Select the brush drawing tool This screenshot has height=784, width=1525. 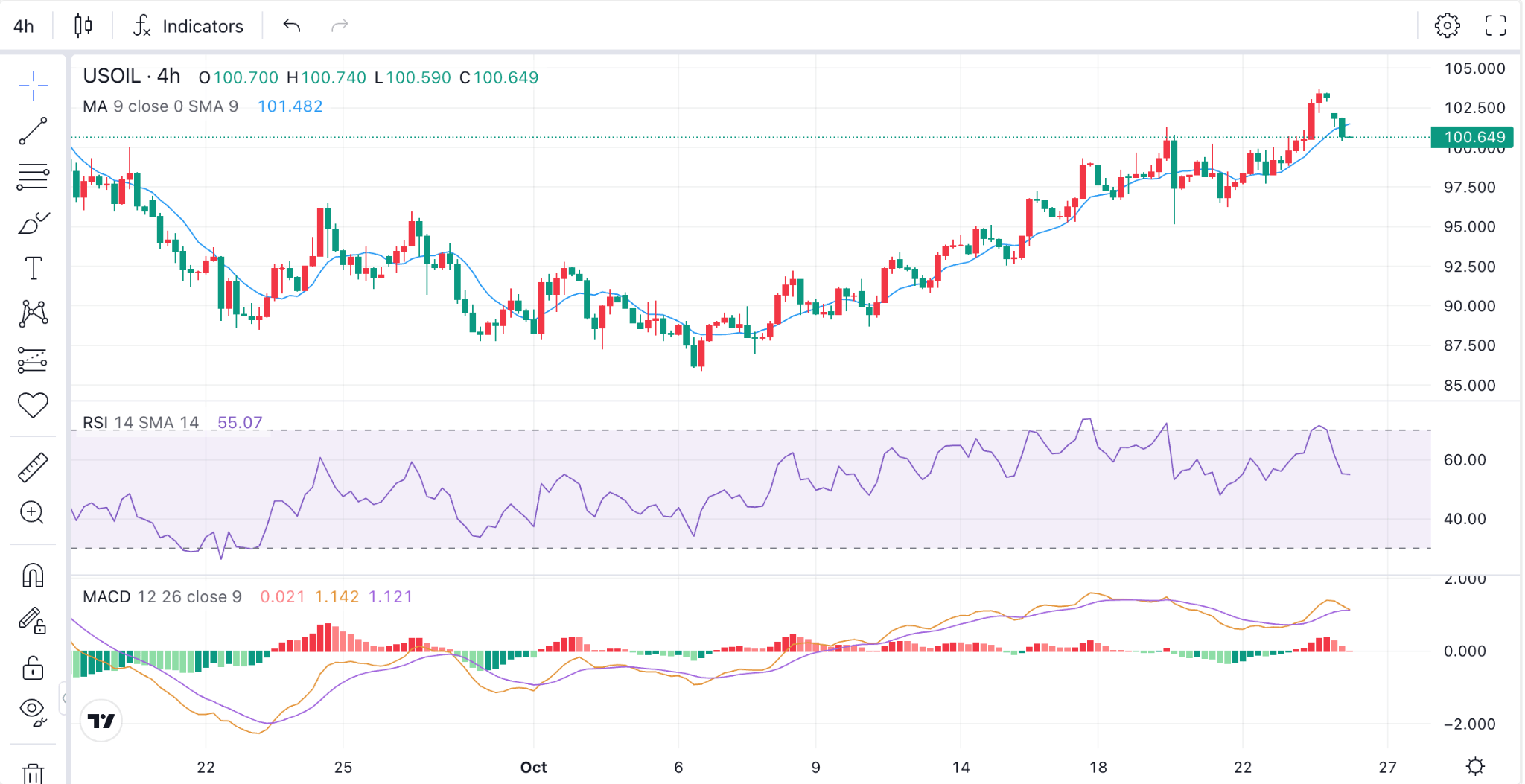click(33, 223)
